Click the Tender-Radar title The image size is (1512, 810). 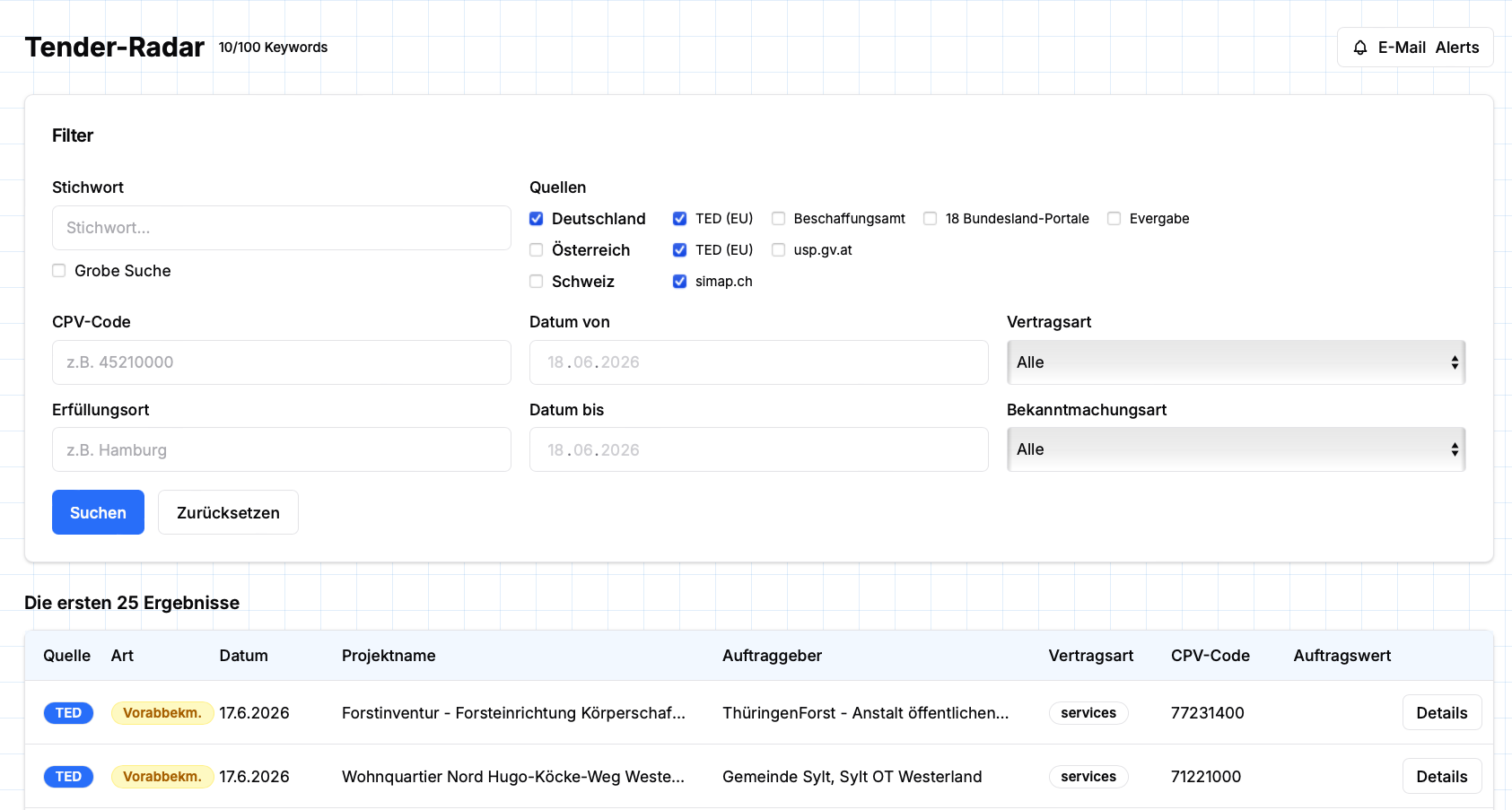115,47
